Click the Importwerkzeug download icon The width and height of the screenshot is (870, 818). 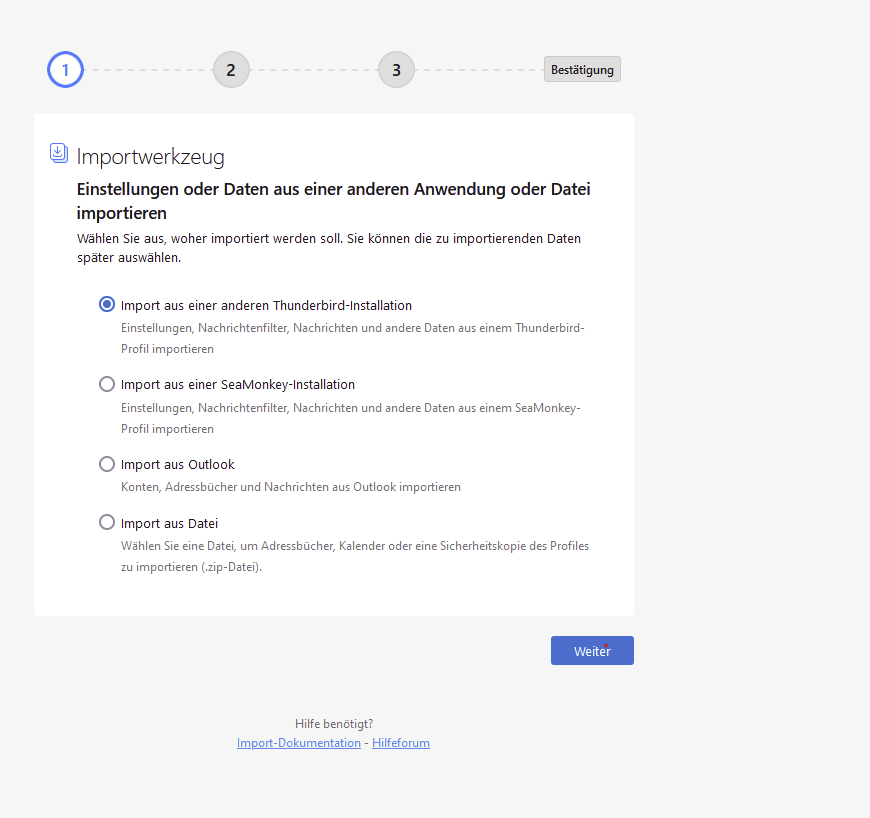[59, 153]
